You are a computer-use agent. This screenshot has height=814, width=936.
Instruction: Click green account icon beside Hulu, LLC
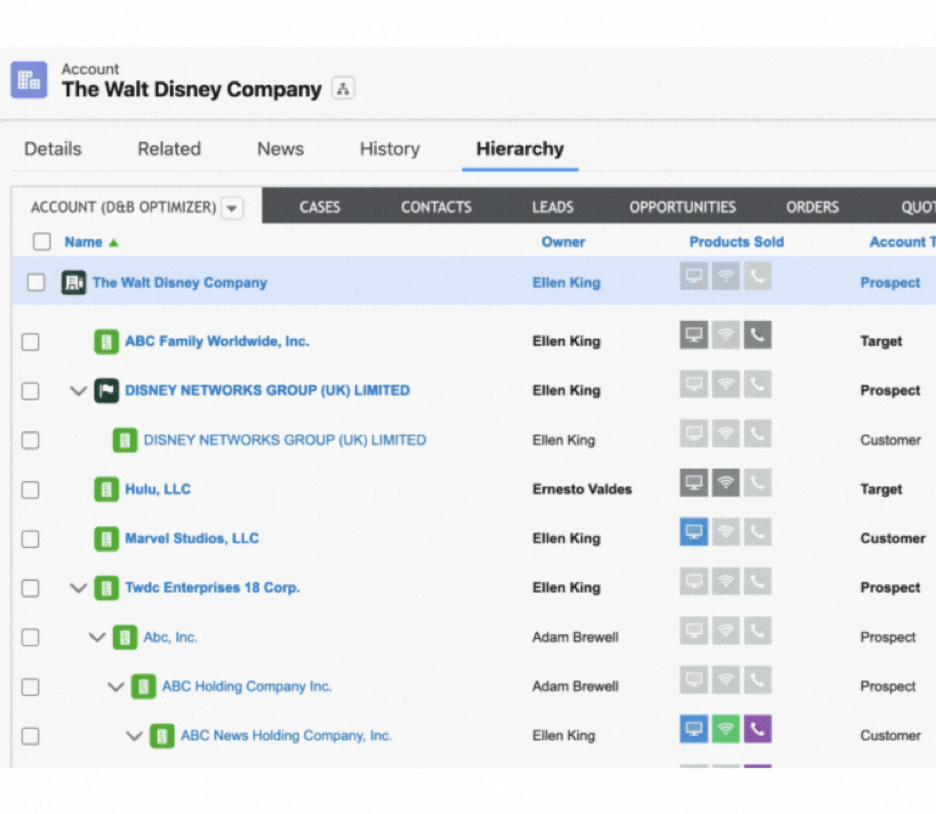pos(106,489)
